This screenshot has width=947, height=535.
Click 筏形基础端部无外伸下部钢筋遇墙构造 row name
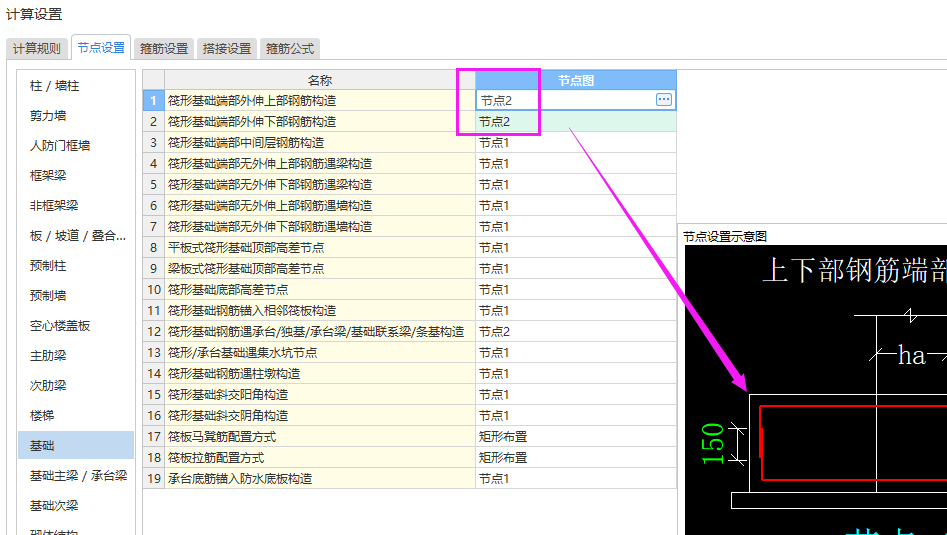click(x=319, y=226)
